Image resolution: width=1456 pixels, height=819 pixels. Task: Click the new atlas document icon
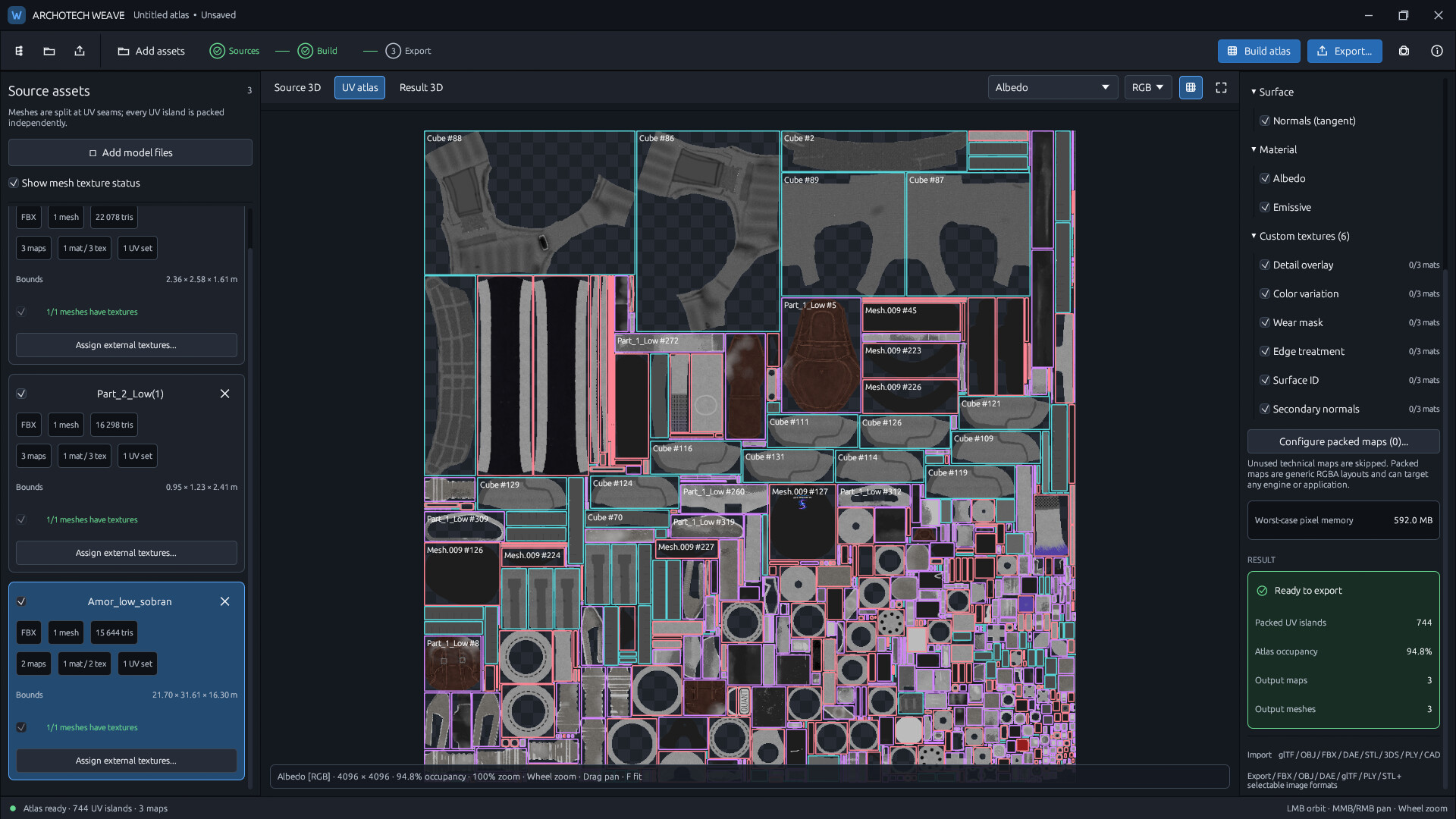click(x=19, y=51)
